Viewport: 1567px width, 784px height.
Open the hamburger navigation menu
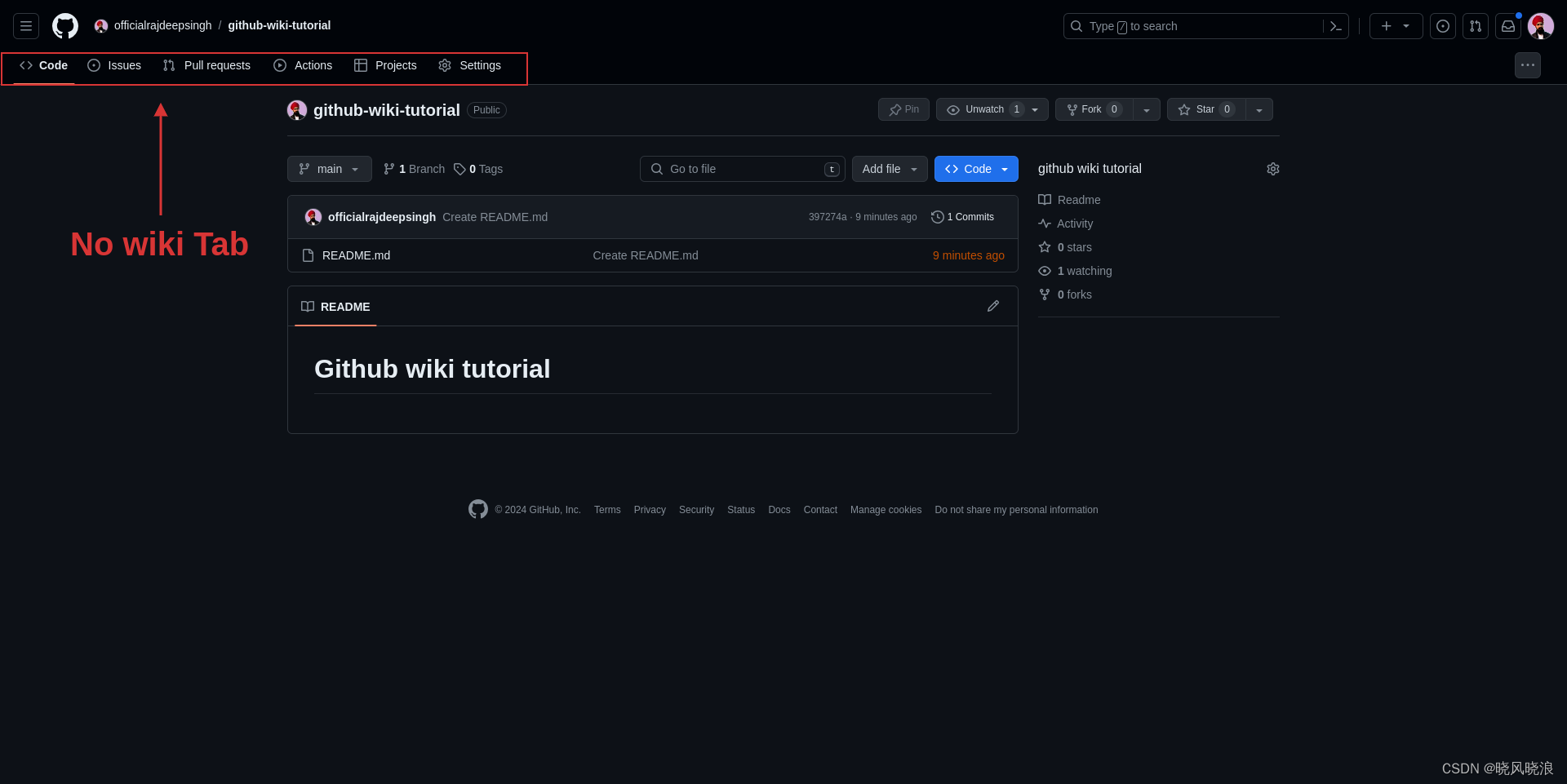pos(26,26)
